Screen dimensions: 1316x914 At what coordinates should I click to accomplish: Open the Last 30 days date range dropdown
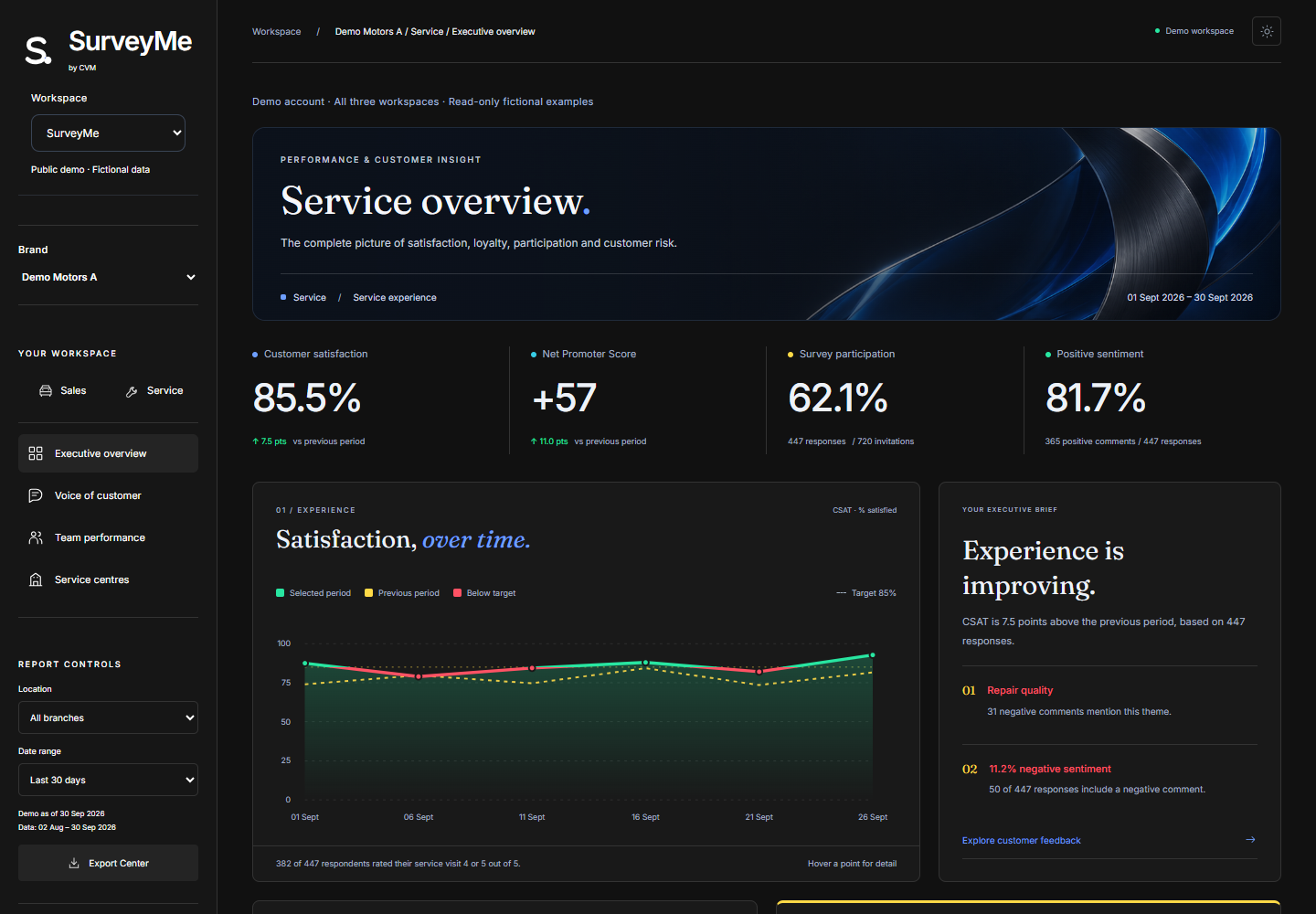coord(108,780)
